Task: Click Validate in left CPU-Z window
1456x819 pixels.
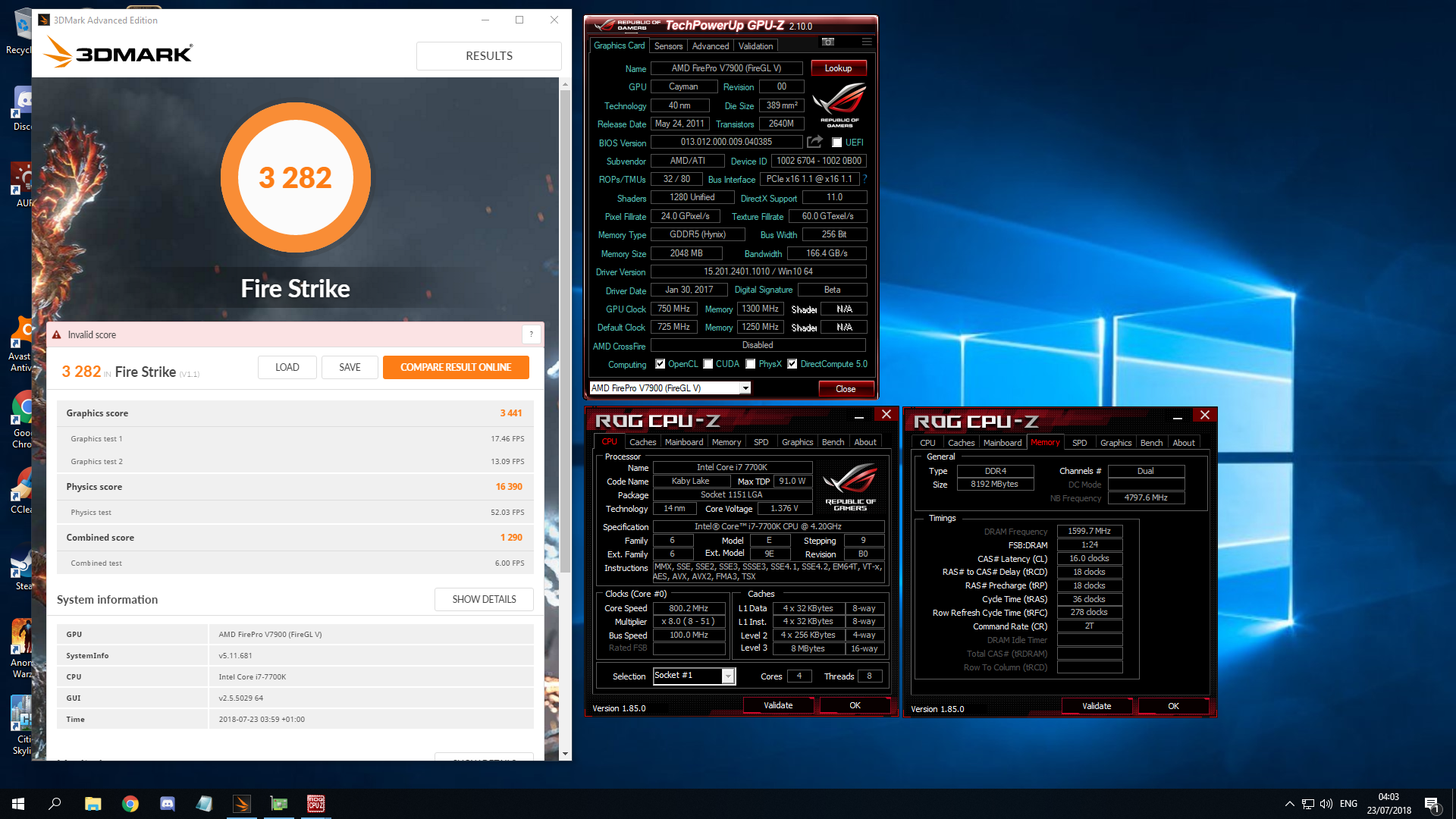Action: click(x=778, y=705)
